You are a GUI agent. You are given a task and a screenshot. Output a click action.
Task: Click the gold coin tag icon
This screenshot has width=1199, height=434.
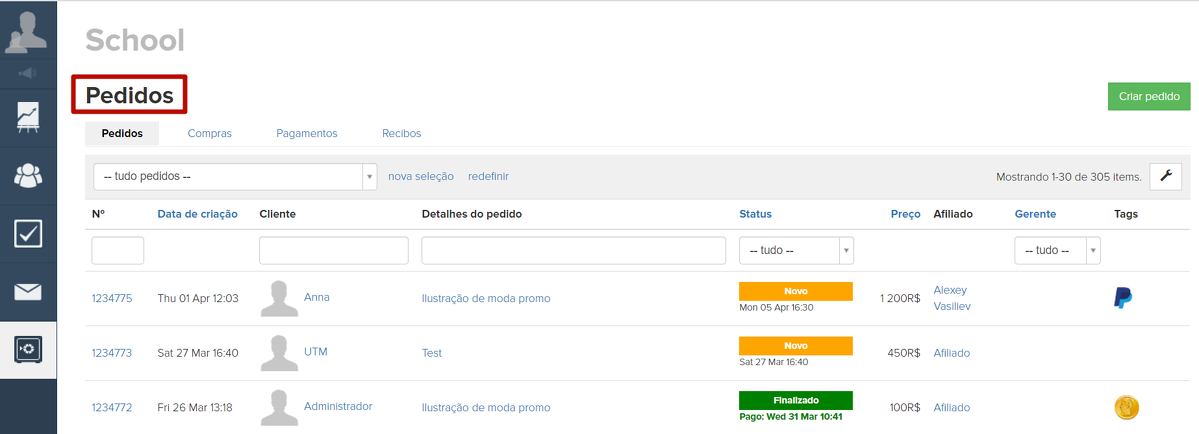[x=1127, y=407]
